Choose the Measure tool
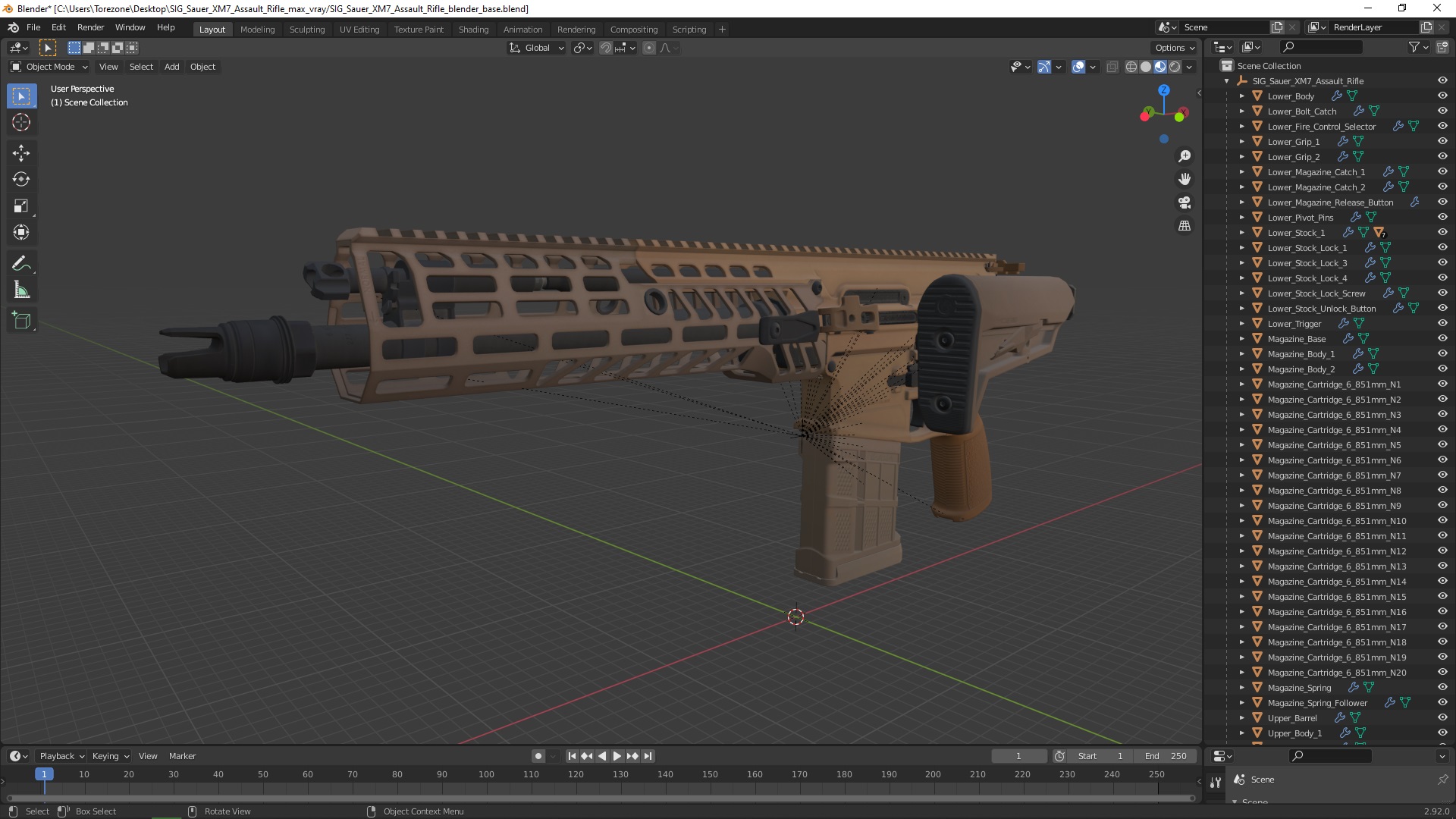 (x=21, y=290)
